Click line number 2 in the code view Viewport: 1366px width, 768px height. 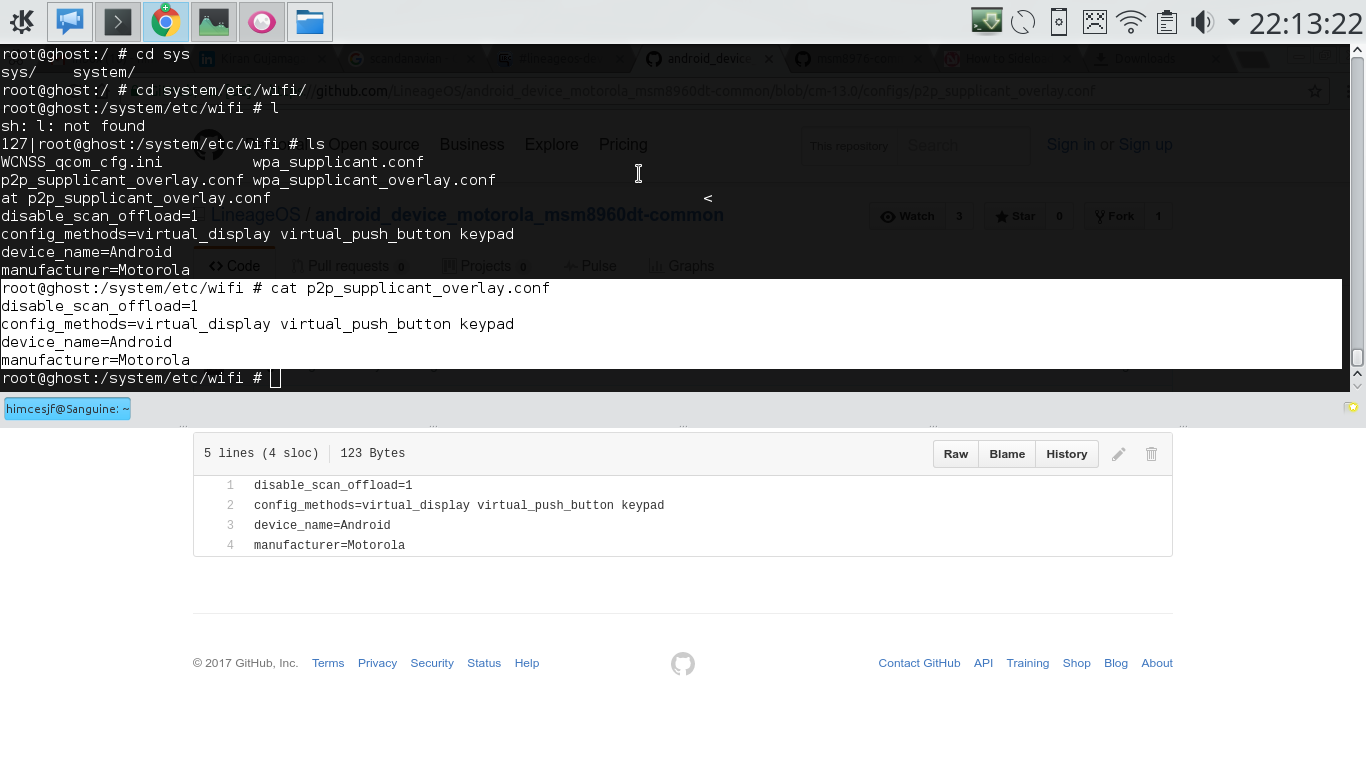[x=230, y=506]
